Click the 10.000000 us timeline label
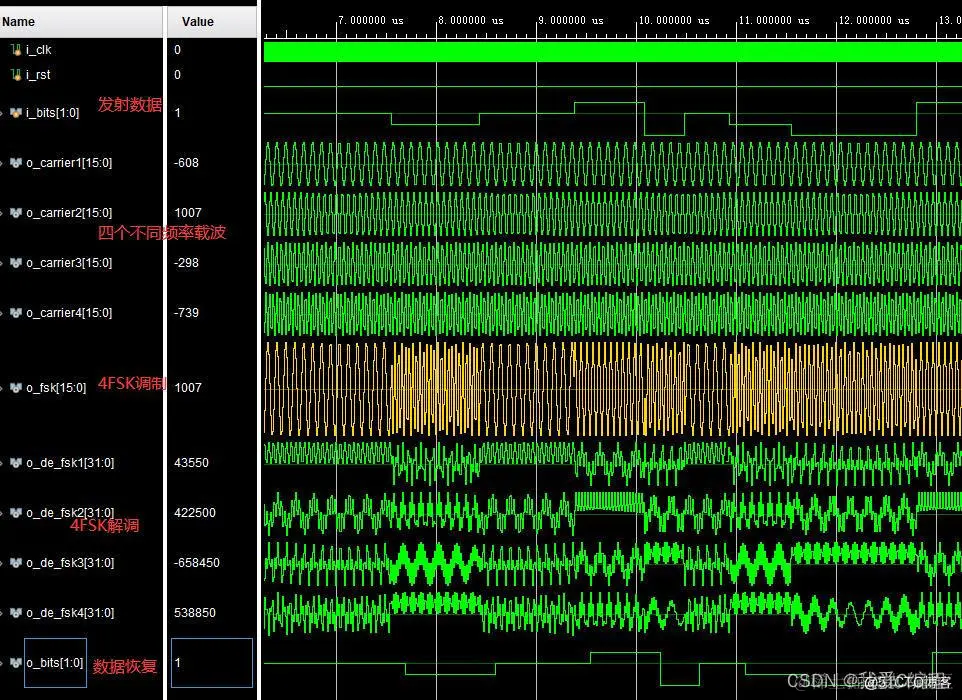 pos(674,20)
